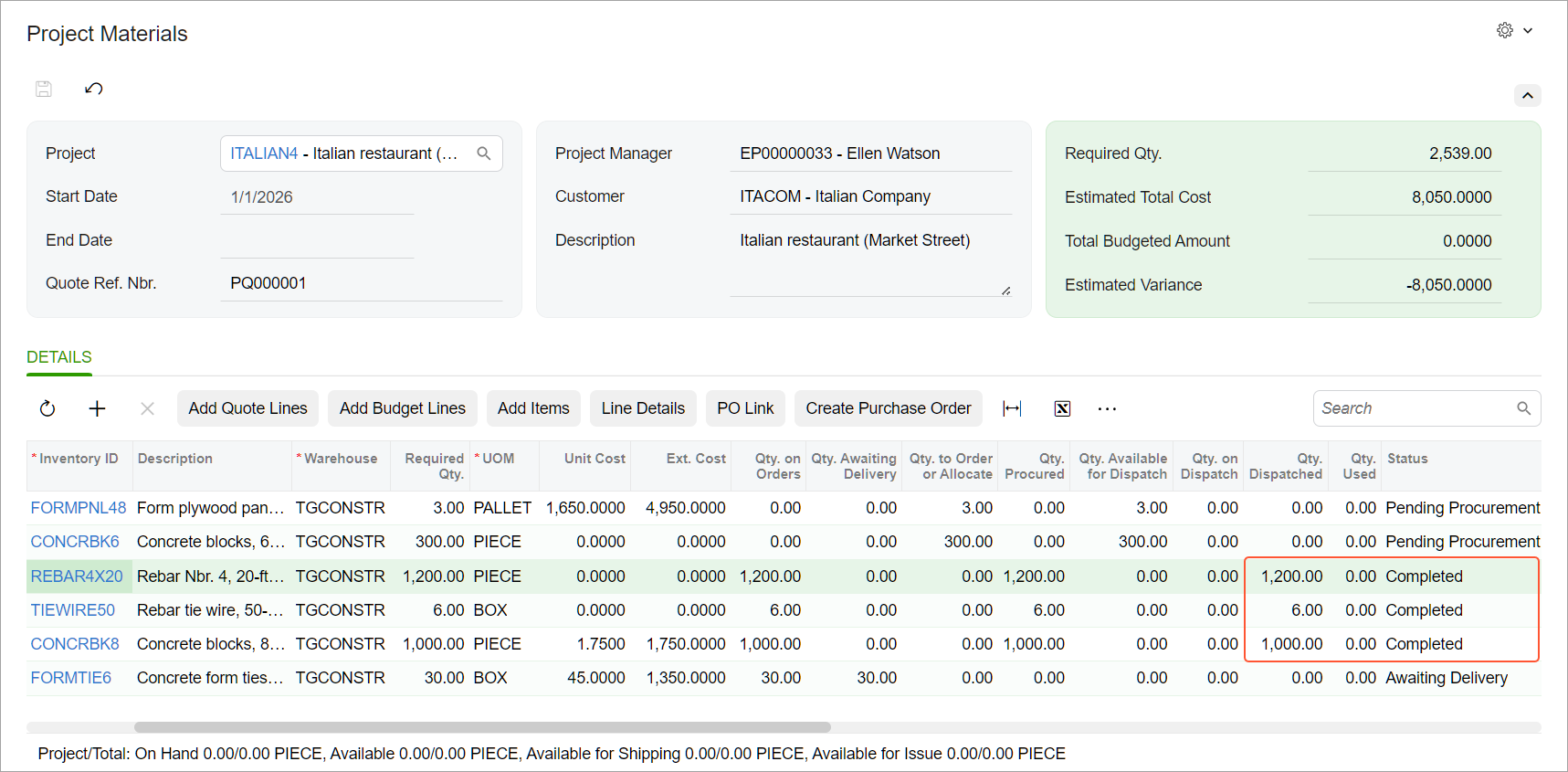Click Add Quote Lines button
1568x772 pixels.
click(x=247, y=408)
